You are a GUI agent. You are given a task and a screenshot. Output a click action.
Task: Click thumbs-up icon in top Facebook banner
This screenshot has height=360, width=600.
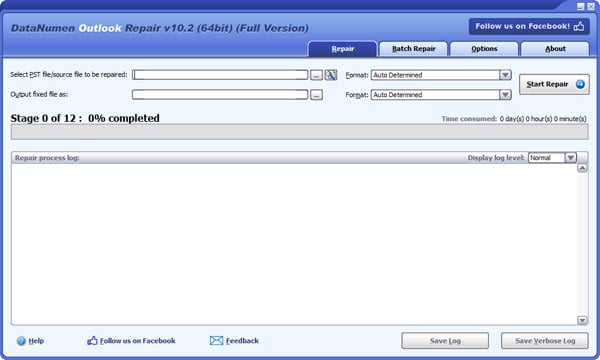579,26
